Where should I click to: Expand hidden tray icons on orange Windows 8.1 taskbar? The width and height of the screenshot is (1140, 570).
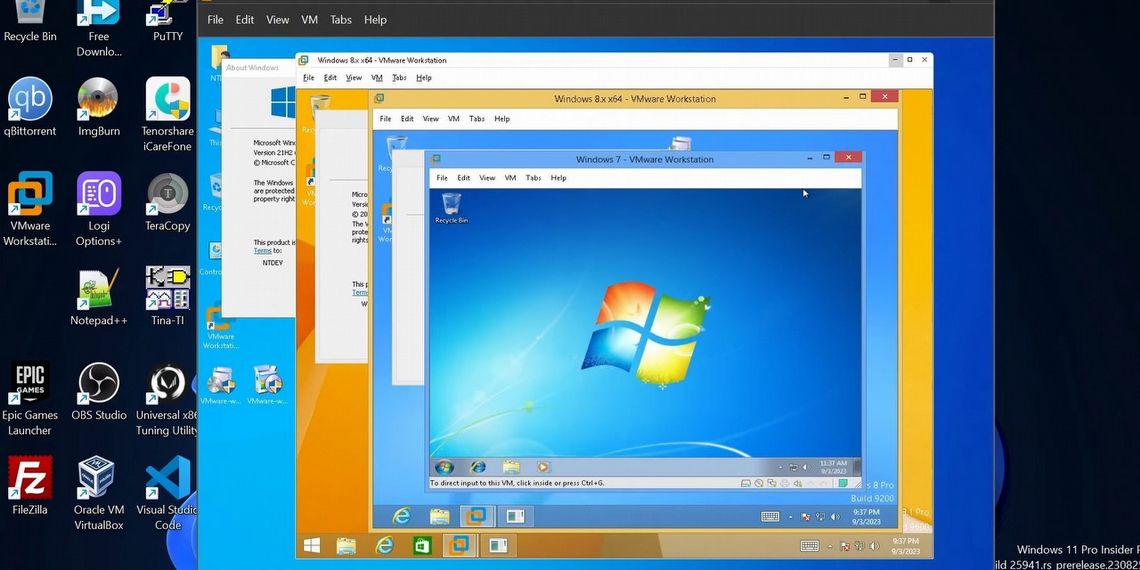coord(830,545)
